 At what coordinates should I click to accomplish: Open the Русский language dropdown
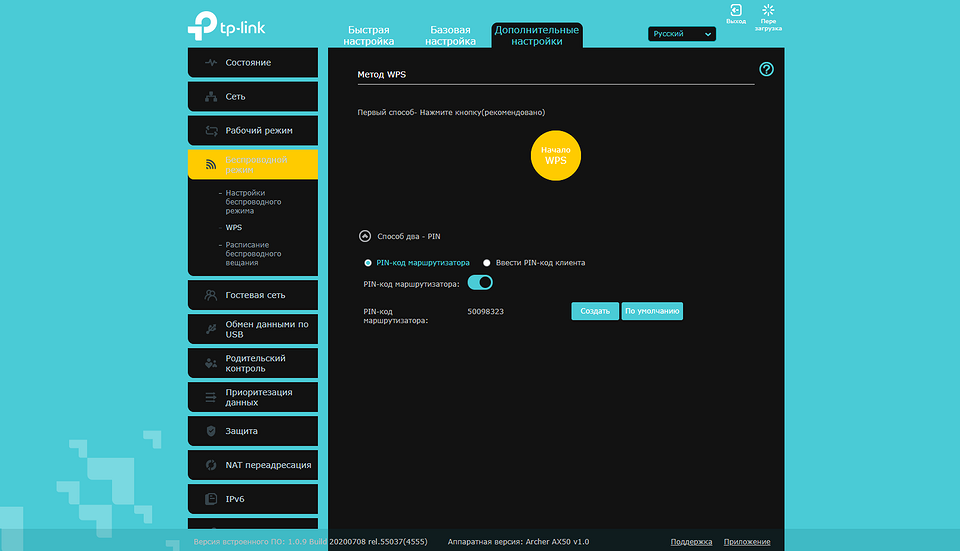point(682,34)
